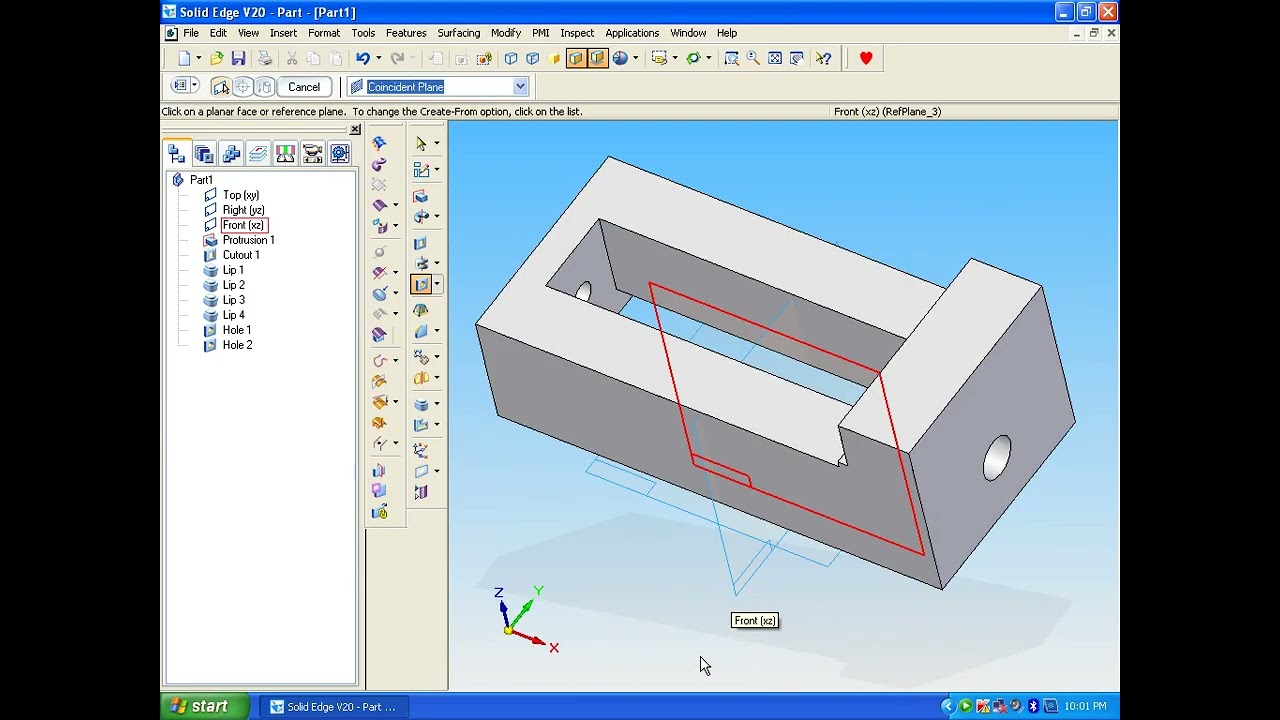Open the globe view style dropdown arrow
The image size is (1280, 720).
[635, 58]
